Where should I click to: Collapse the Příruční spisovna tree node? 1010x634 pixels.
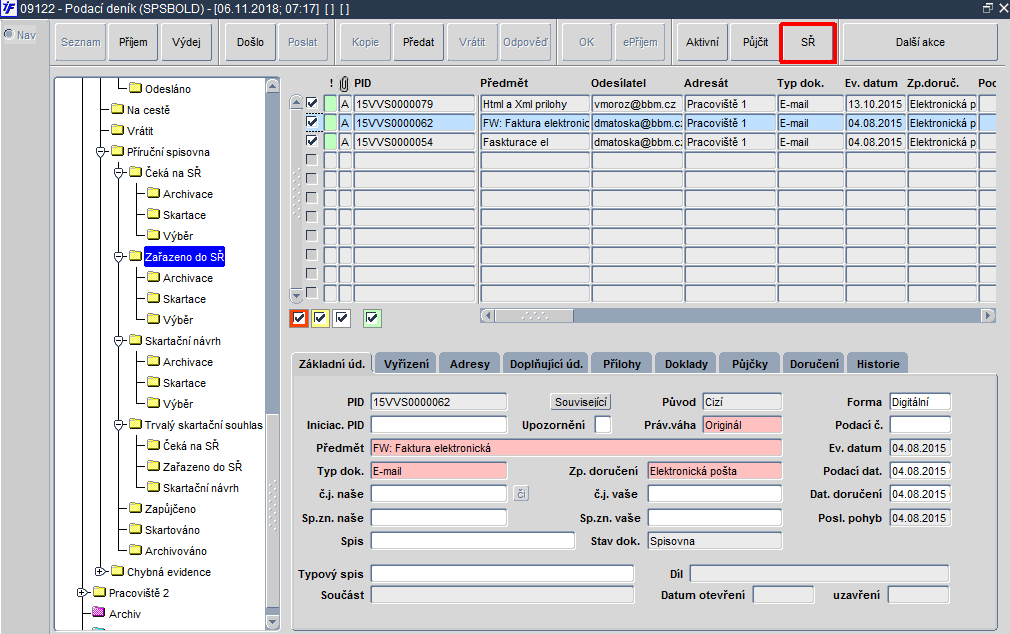click(x=100, y=152)
